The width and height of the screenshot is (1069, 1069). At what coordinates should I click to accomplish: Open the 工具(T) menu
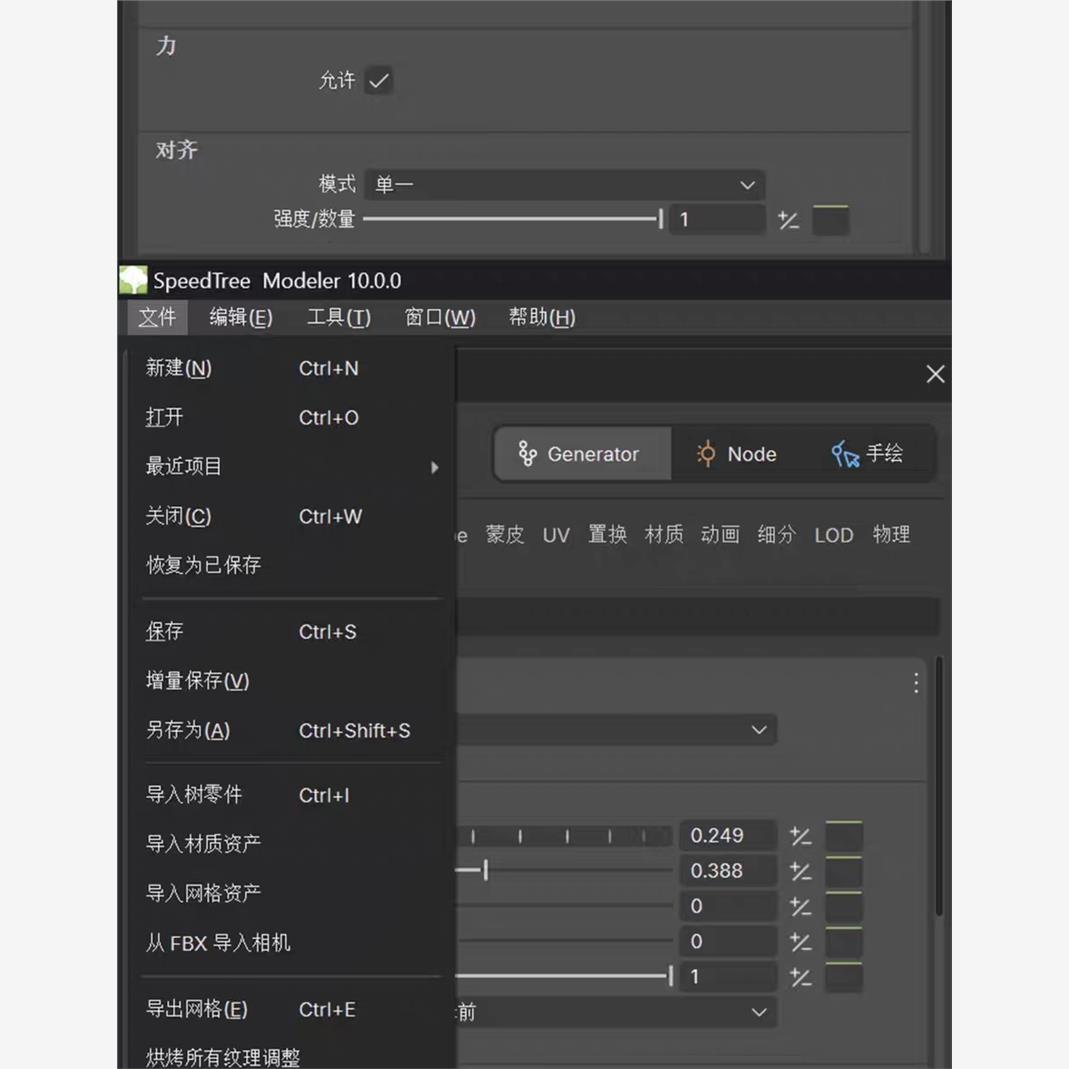tap(339, 317)
